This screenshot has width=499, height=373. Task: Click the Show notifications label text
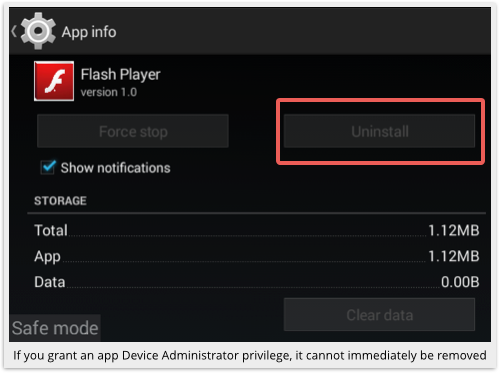[115, 168]
